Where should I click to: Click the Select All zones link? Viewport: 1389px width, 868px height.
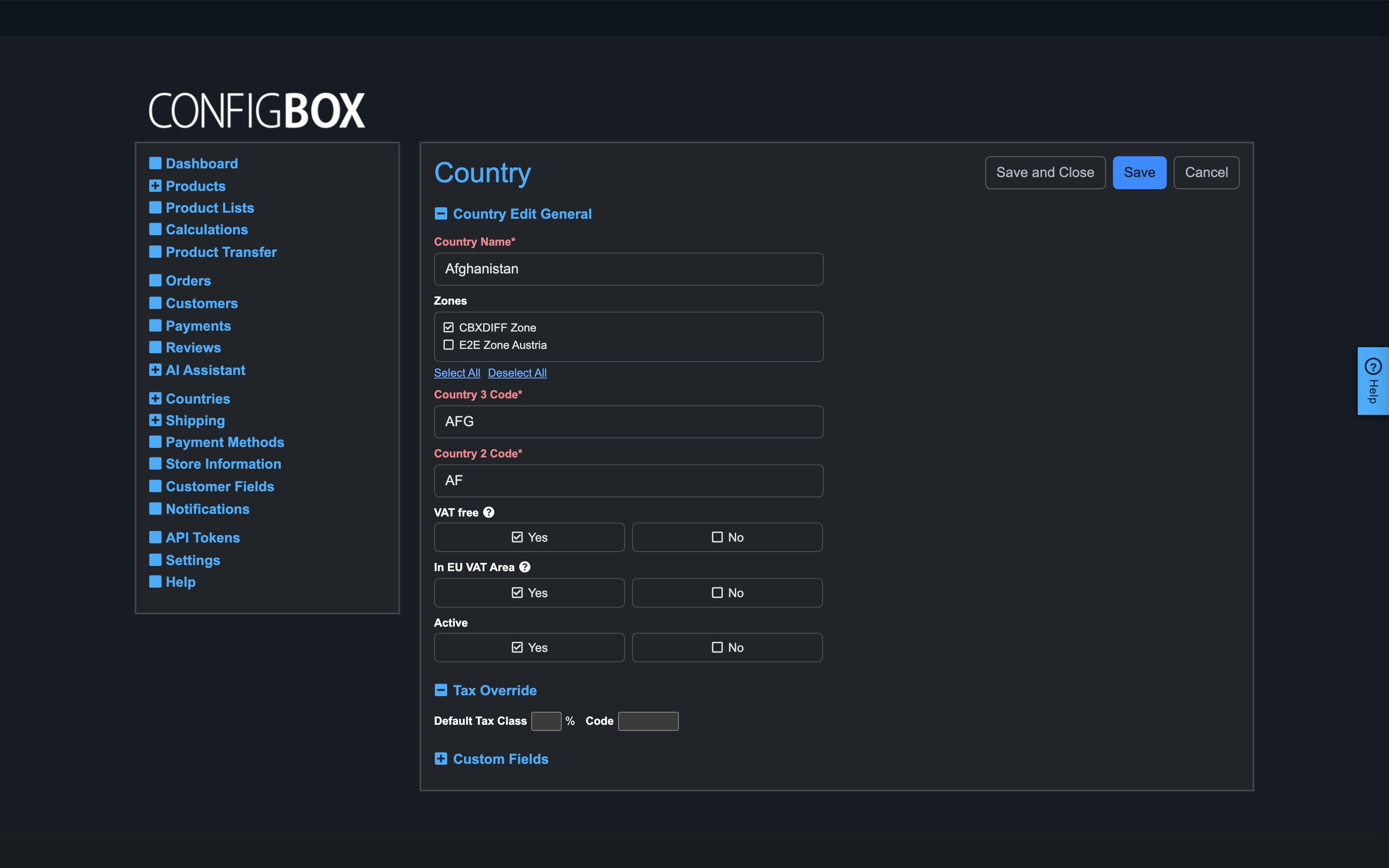click(457, 373)
